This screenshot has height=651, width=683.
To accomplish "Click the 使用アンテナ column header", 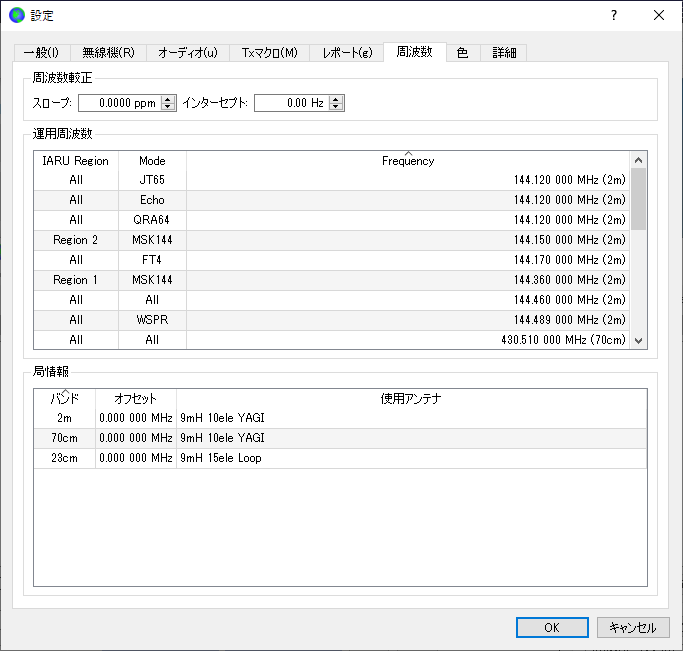I will pyautogui.click(x=411, y=398).
